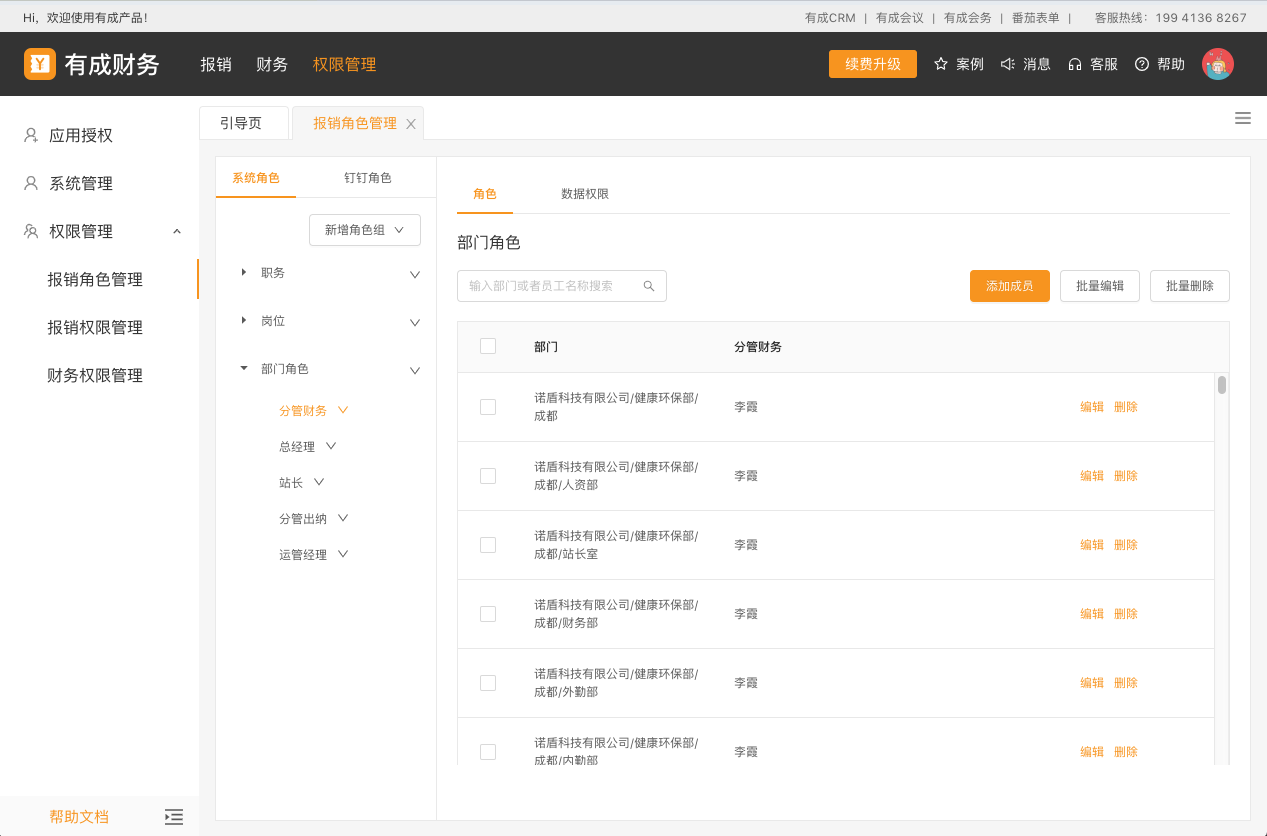Viewport: 1267px width, 836px height.
Task: Check the checkbox for the 财务部 row
Action: coord(488,613)
